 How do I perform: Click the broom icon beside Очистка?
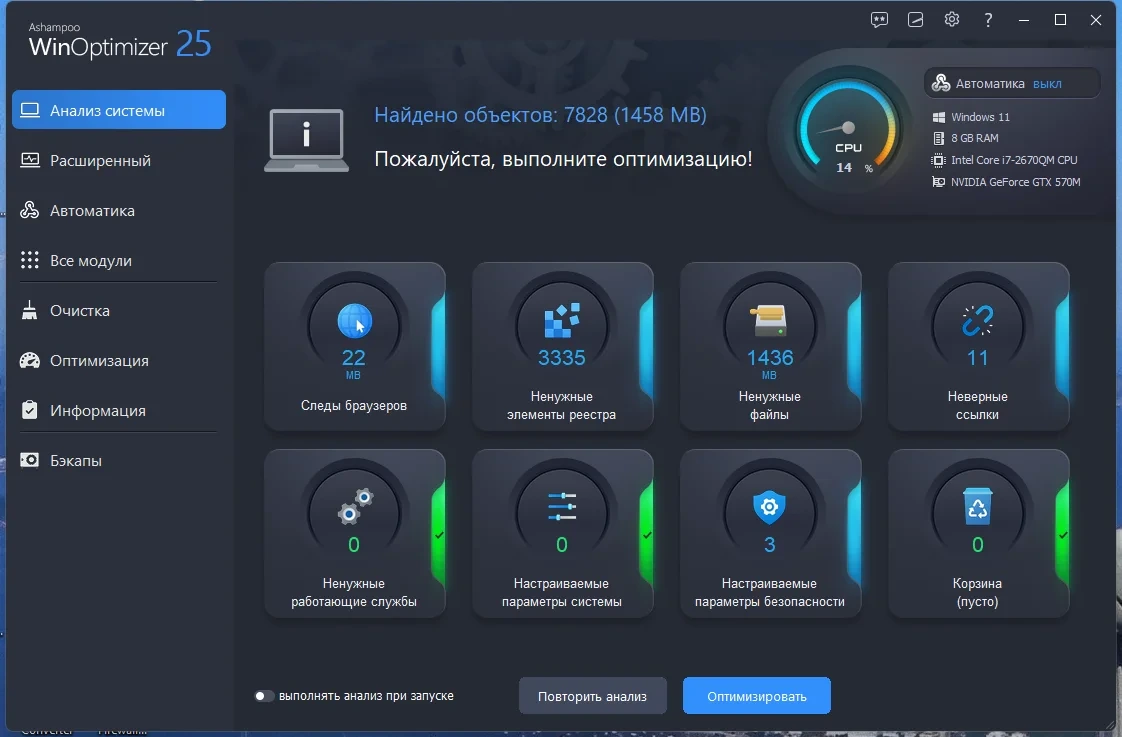click(29, 311)
